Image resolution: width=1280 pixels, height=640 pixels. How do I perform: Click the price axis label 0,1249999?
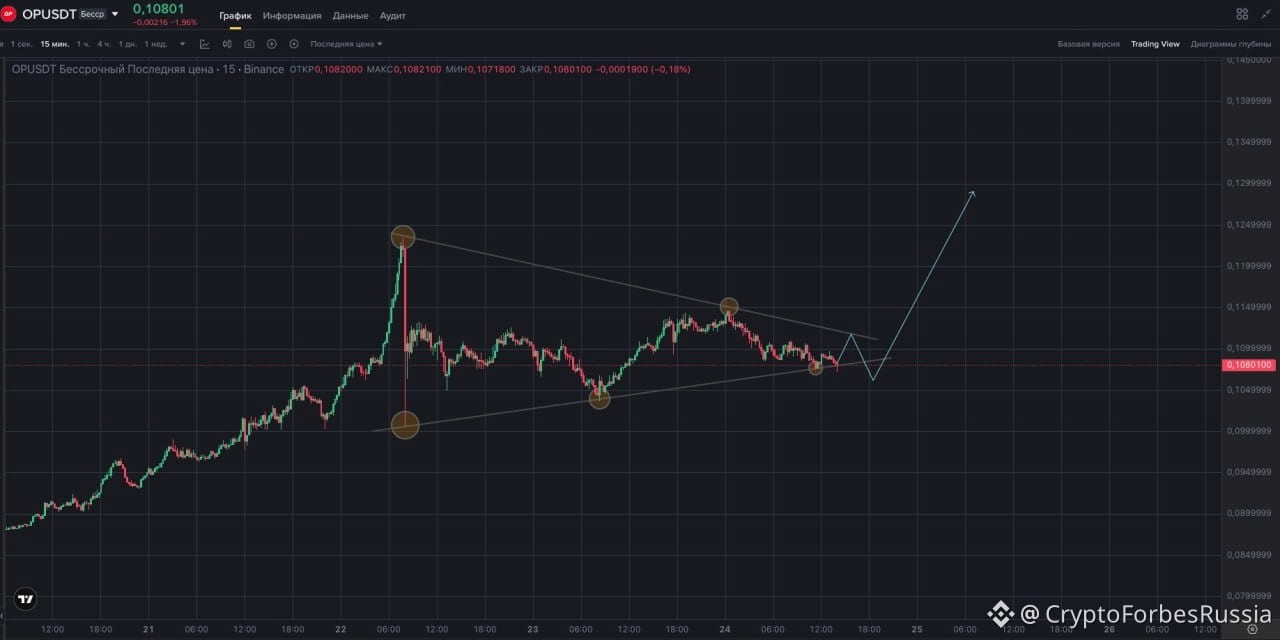[1248, 225]
